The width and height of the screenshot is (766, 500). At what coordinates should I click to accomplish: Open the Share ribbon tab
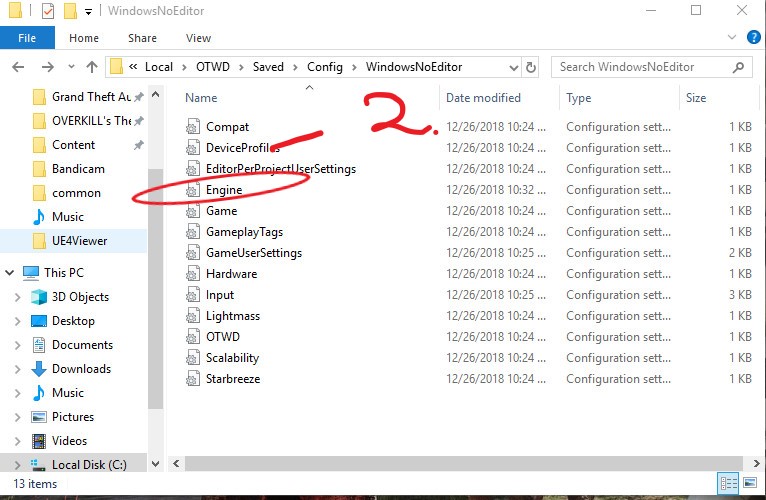coord(142,38)
